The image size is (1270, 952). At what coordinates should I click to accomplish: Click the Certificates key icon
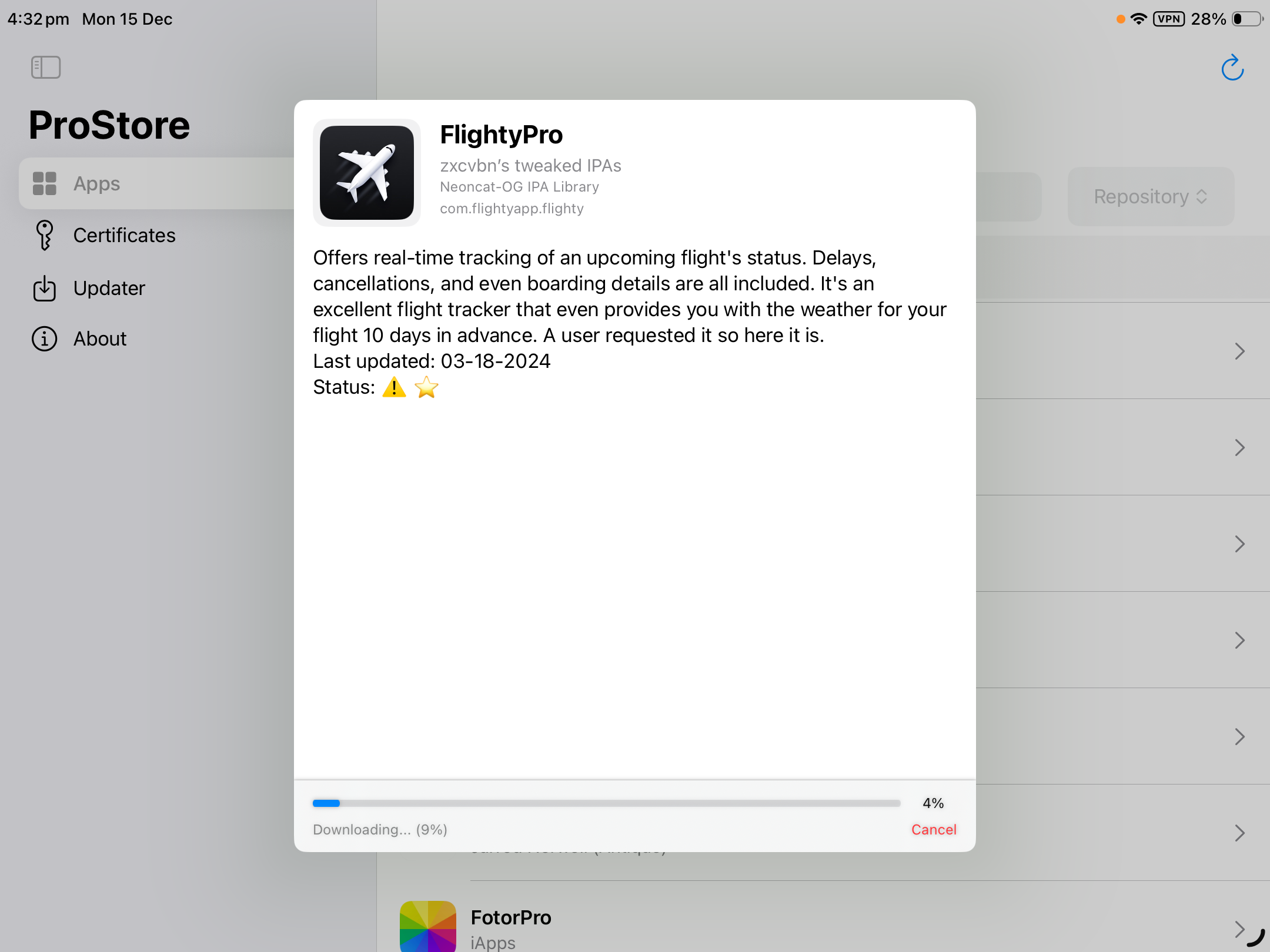(45, 235)
